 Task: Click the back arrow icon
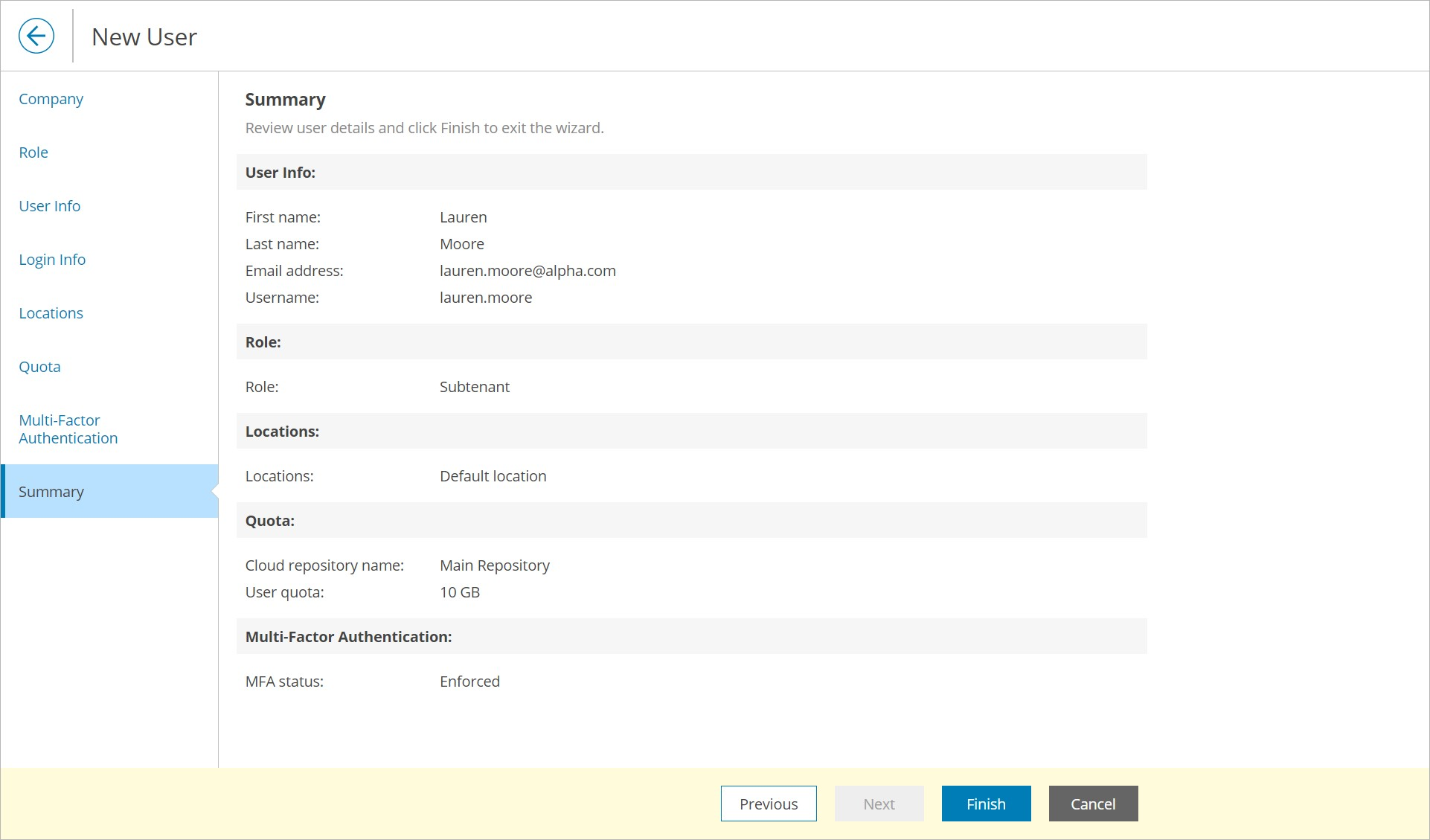36,36
